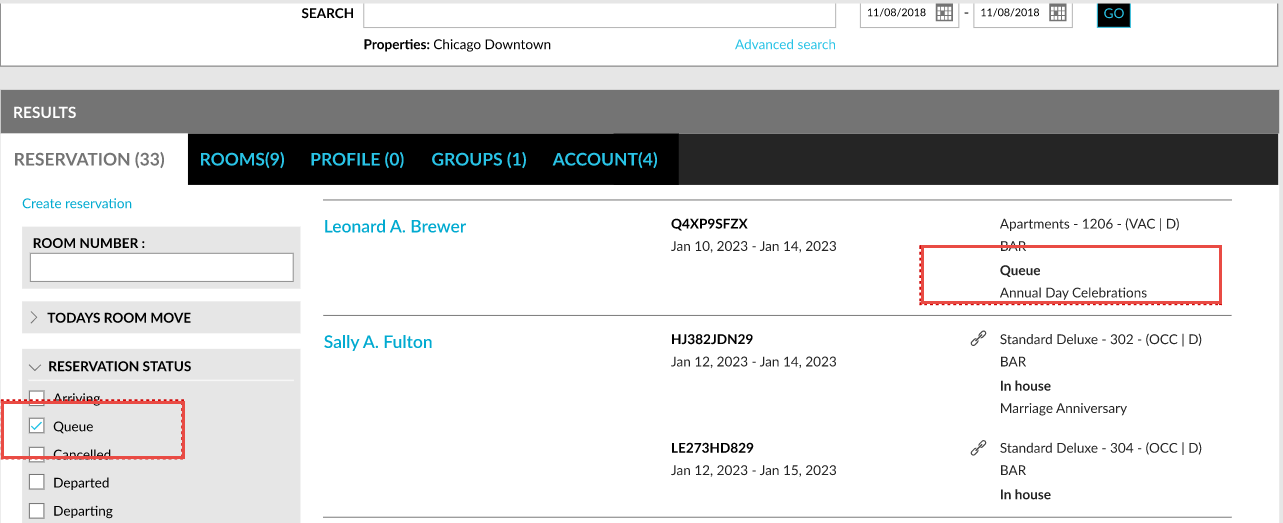Click the Results section header
This screenshot has width=1283, height=523.
(x=640, y=112)
